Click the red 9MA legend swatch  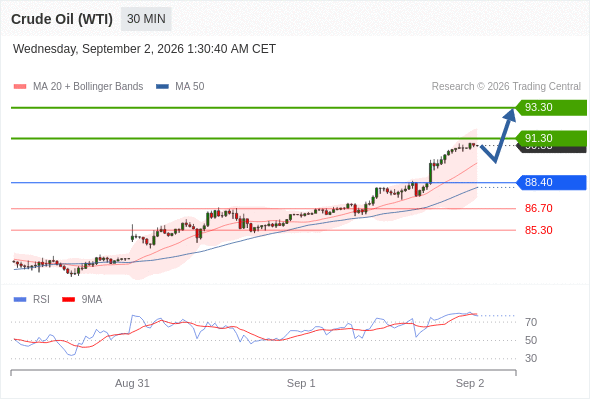coord(68,300)
